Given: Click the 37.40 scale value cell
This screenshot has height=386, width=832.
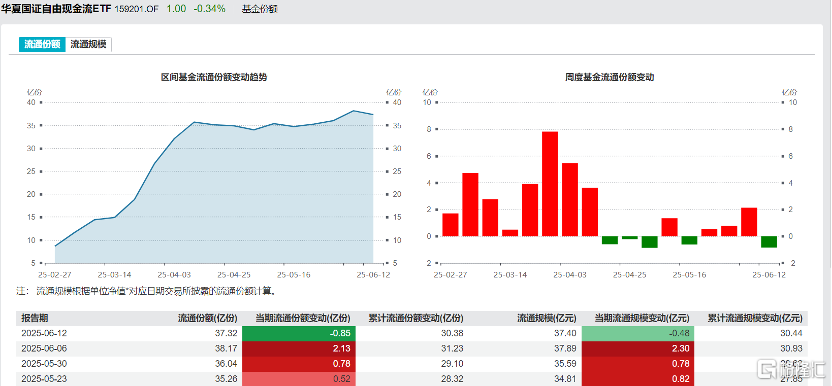Looking at the screenshot, I should click(565, 333).
